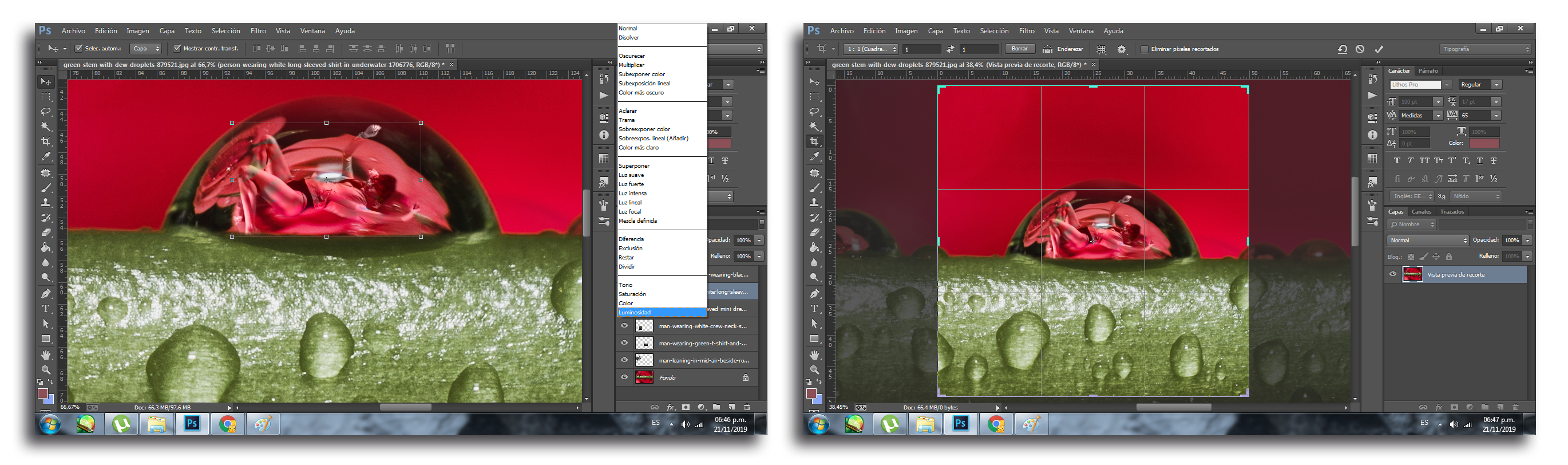Screen dimensions: 1568x465
Task: Switch to the Párrafo tab
Action: (x=1428, y=70)
